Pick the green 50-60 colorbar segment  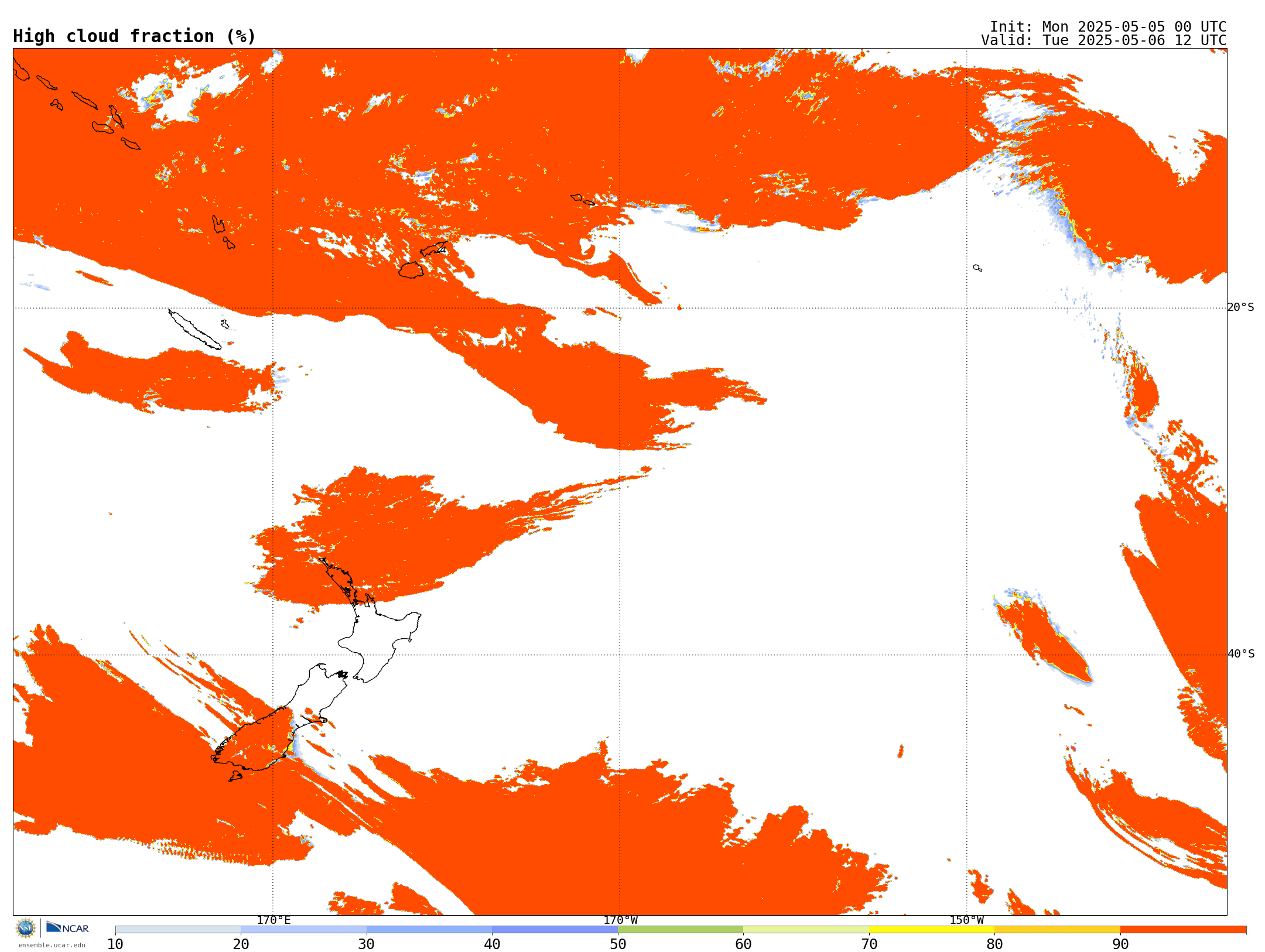[x=681, y=930]
